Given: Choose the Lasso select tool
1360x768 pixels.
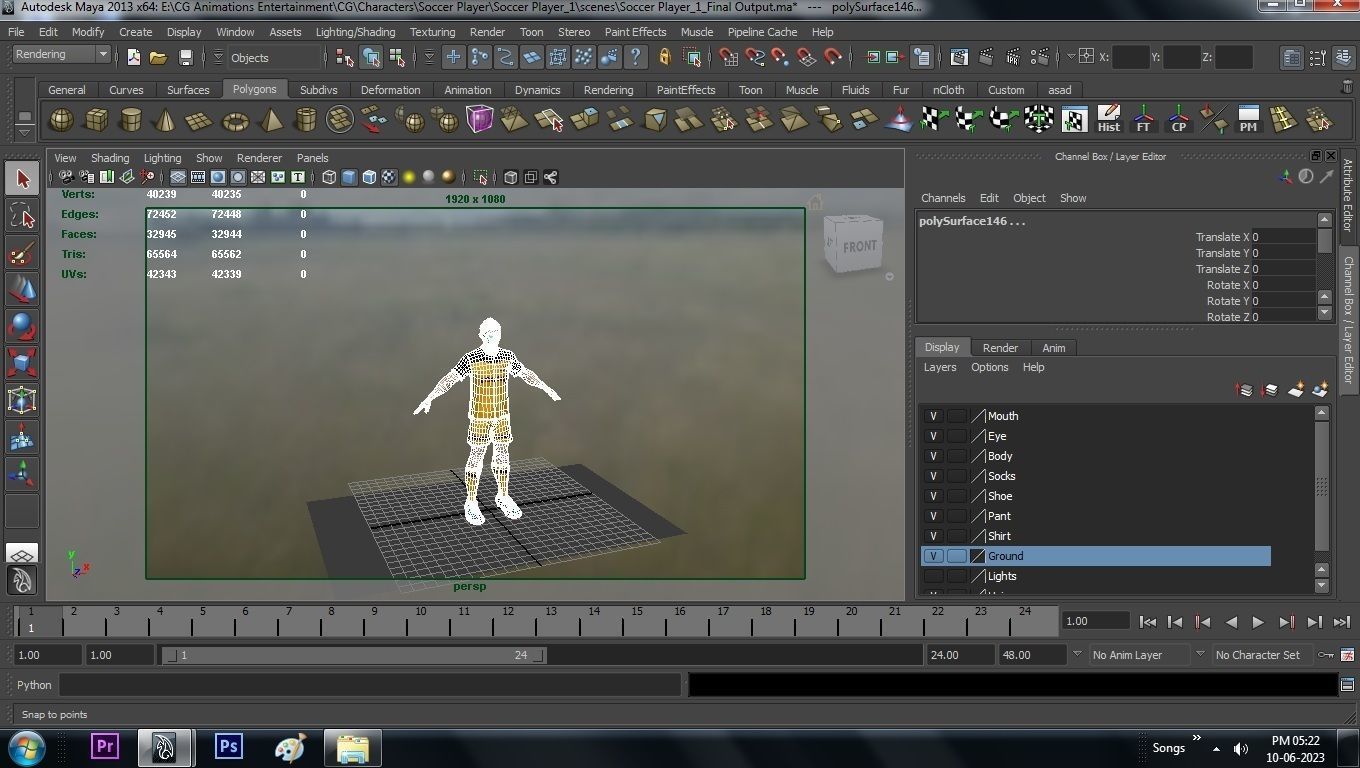Looking at the screenshot, I should coord(22,216).
